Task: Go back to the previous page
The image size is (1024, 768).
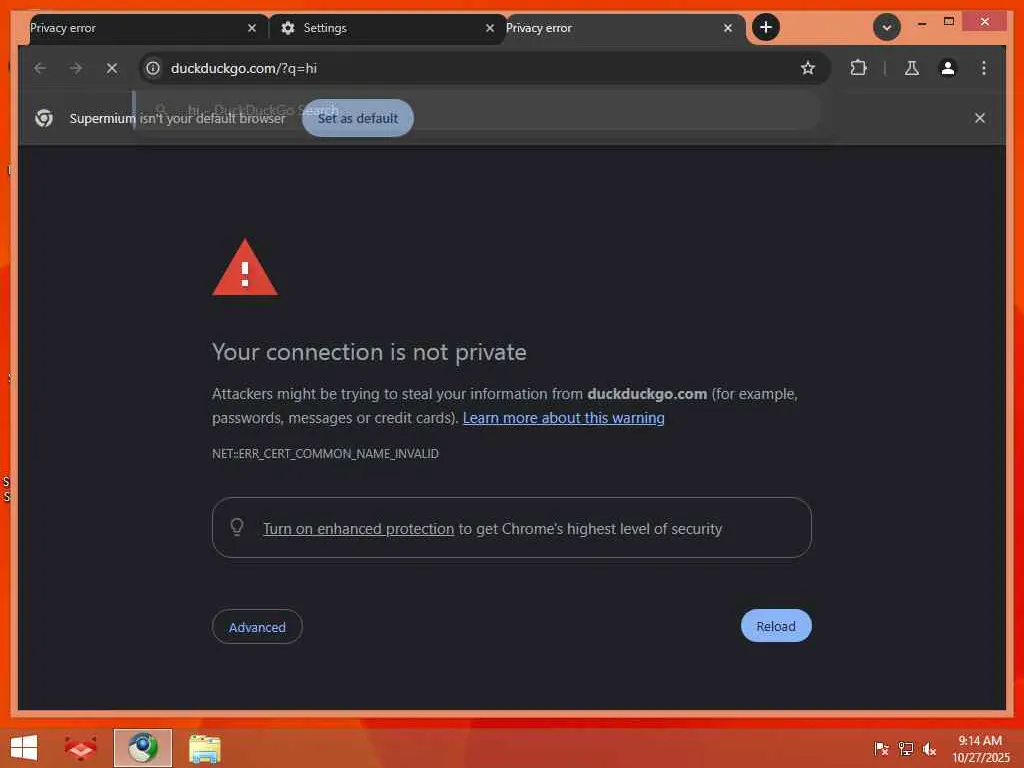Action: click(x=40, y=68)
